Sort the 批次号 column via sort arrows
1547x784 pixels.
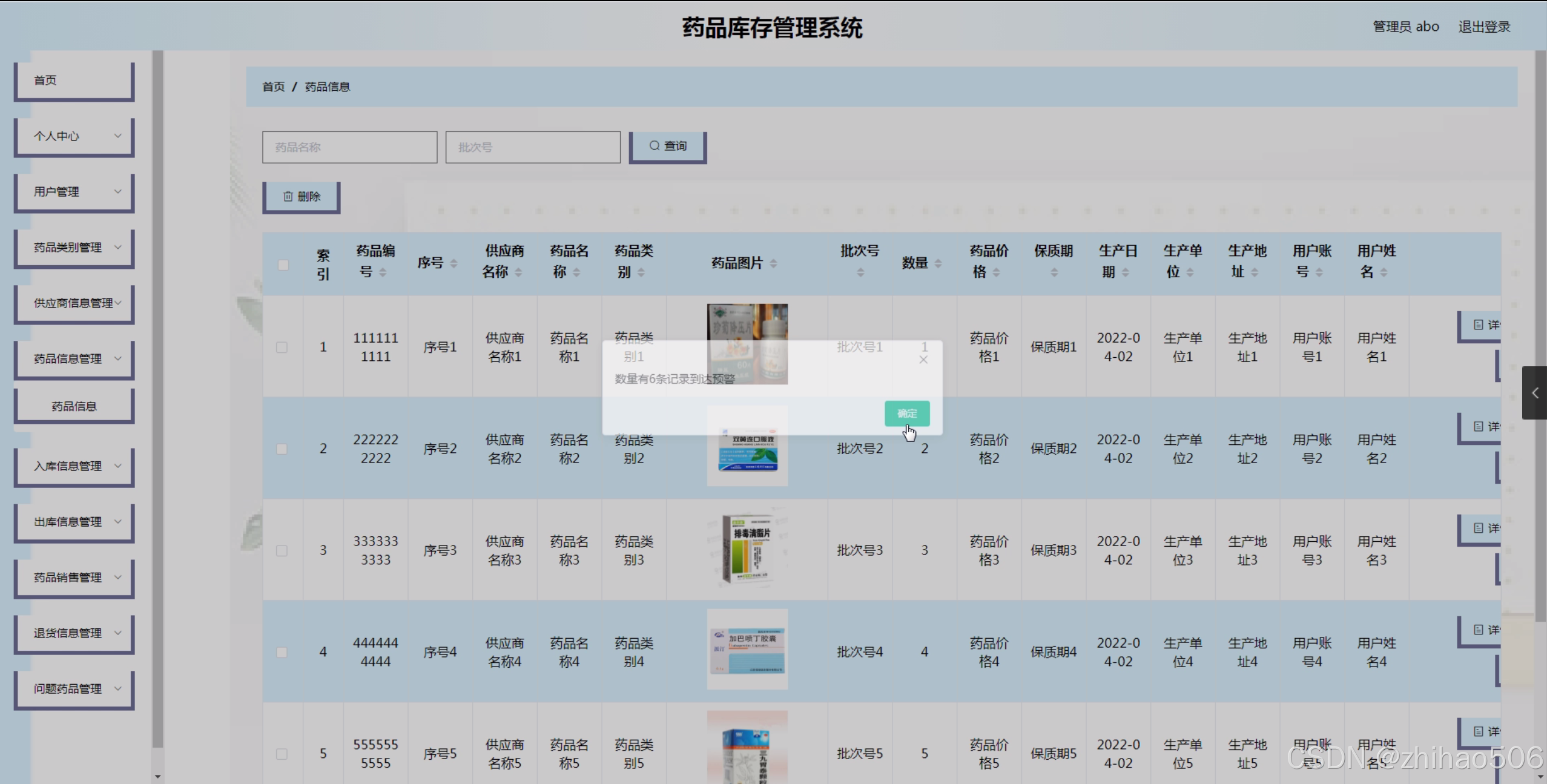(859, 272)
